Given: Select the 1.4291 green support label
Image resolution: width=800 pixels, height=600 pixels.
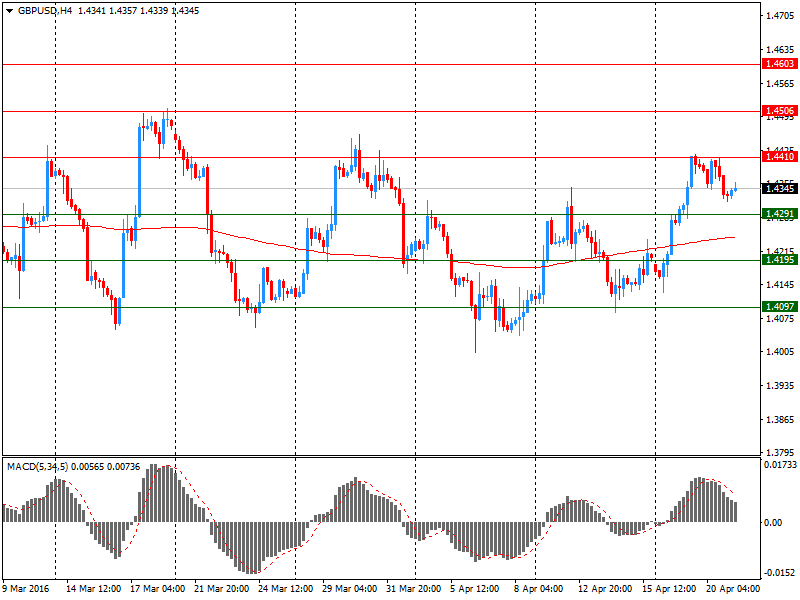Looking at the screenshot, I should (780, 214).
